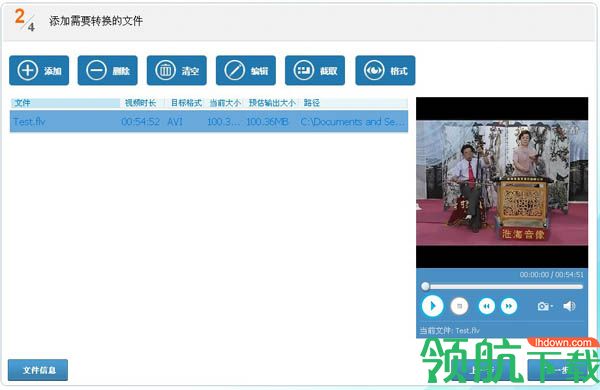The height and width of the screenshot is (390, 600).
Task: Sort by 路径 column header
Action: [354, 103]
